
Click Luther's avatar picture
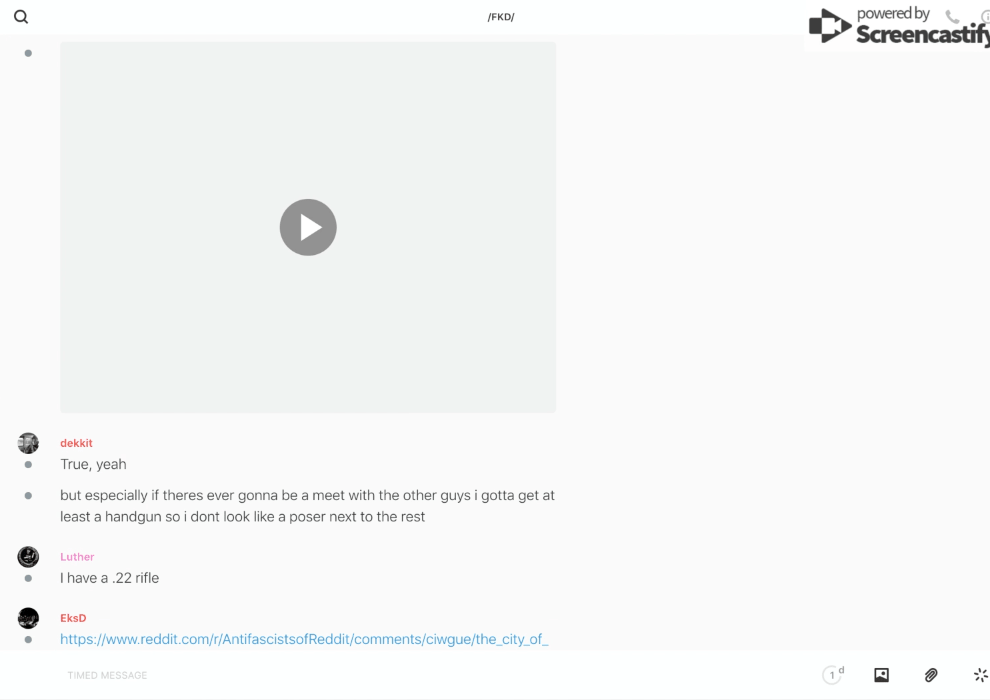coord(28,557)
